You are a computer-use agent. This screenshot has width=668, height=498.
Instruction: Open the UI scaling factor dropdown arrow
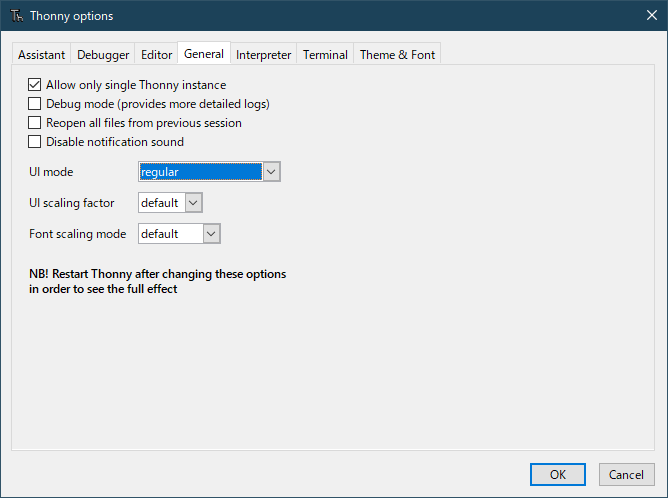coord(193,203)
